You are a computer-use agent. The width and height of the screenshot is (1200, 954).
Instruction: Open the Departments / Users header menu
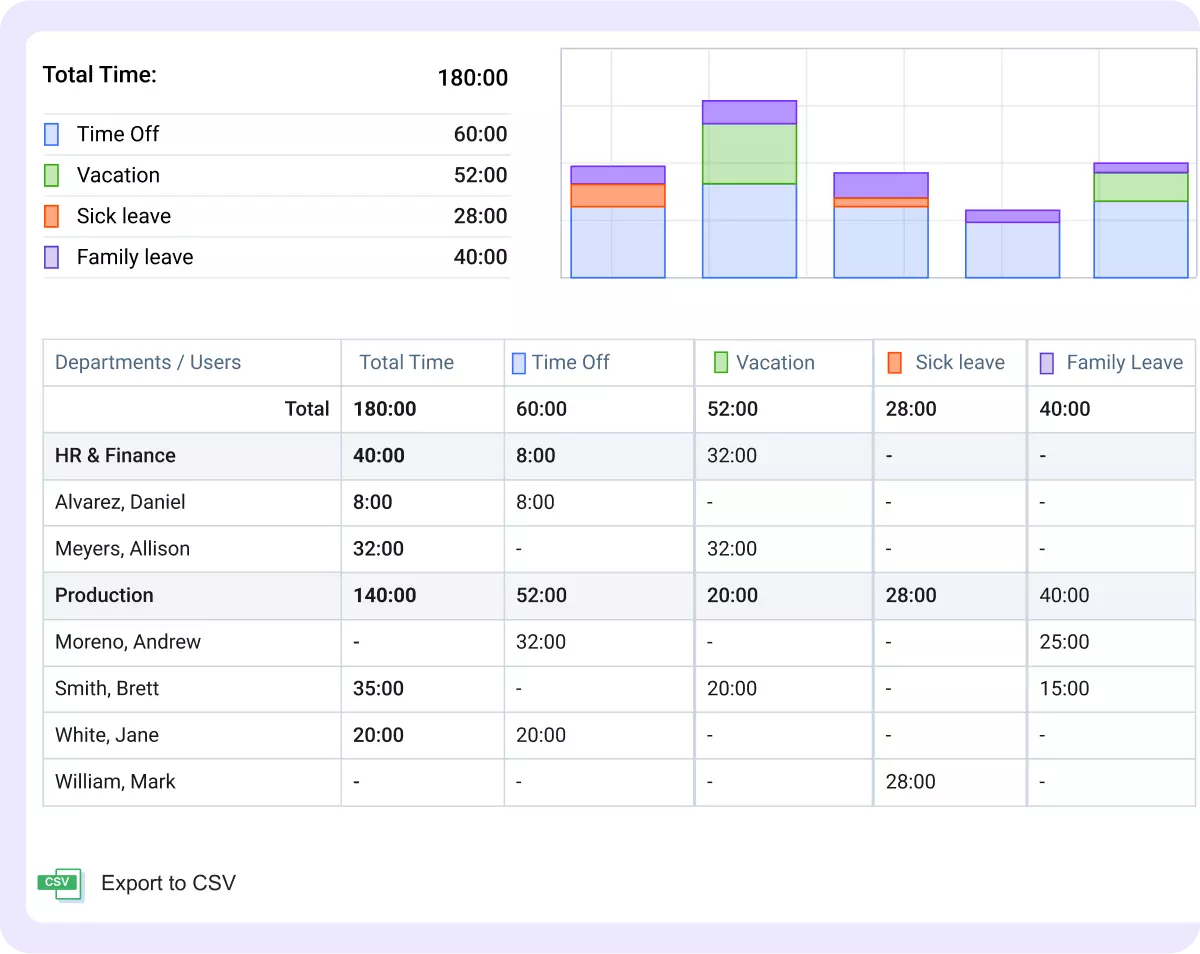pyautogui.click(x=147, y=362)
